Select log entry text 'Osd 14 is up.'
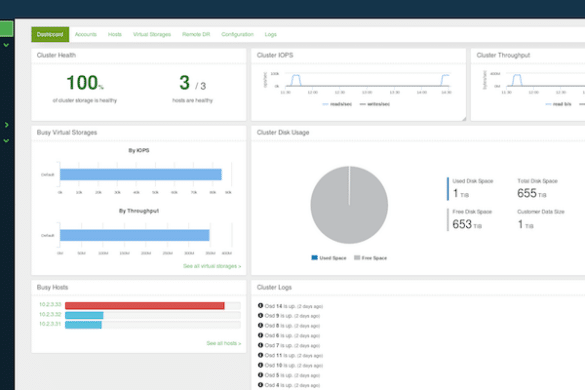 point(280,306)
